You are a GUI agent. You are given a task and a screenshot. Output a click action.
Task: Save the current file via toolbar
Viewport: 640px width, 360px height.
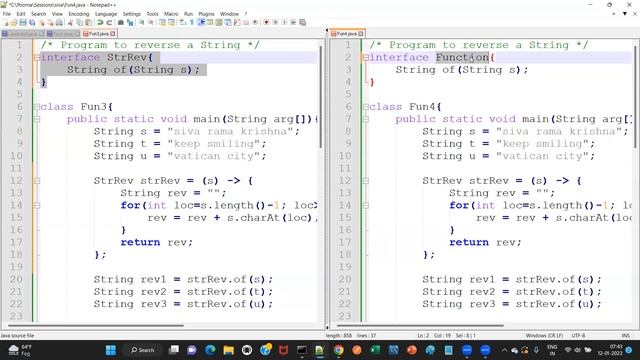coord(23,22)
